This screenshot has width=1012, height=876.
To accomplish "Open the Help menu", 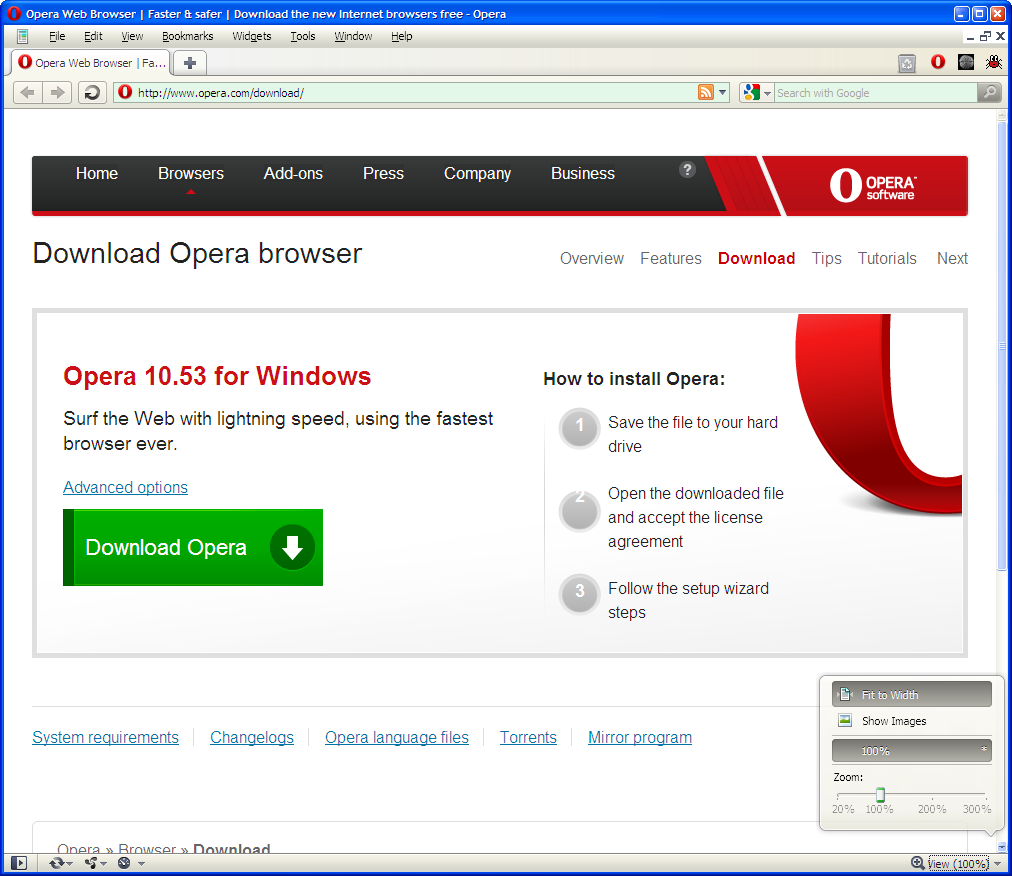I will (401, 36).
